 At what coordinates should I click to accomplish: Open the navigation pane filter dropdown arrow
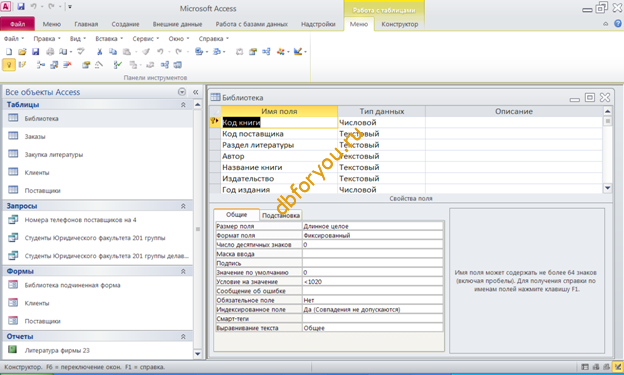tap(182, 92)
